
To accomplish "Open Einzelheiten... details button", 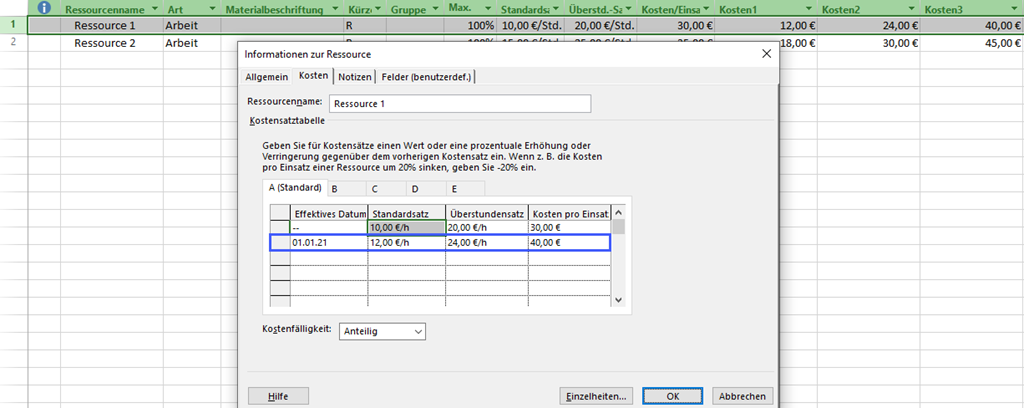I will tap(596, 396).
